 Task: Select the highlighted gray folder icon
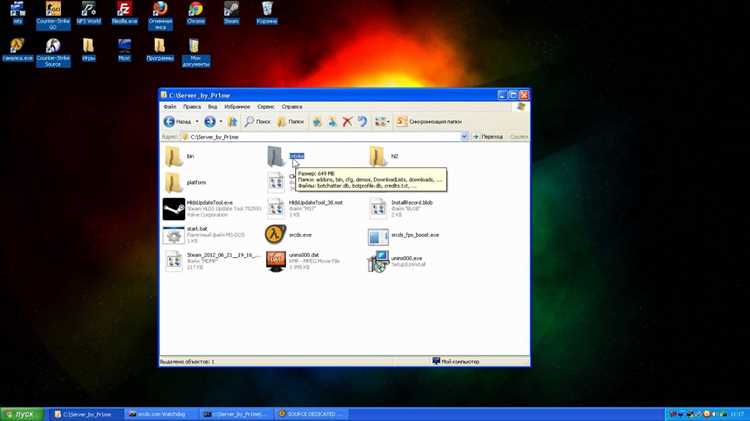click(x=276, y=156)
